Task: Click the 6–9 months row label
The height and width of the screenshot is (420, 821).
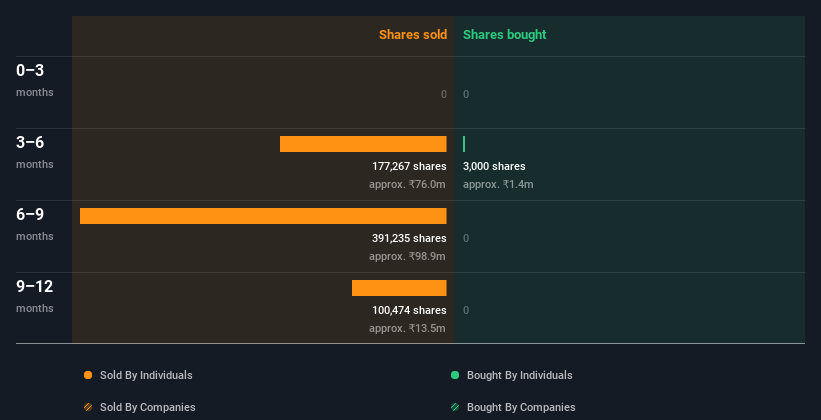Action: pos(35,224)
